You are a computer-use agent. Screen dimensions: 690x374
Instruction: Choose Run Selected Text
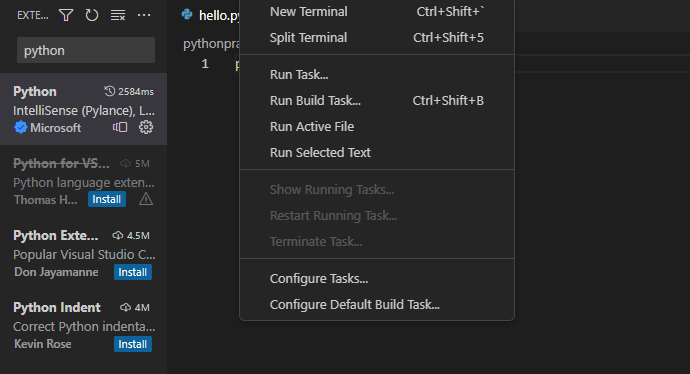377,153
